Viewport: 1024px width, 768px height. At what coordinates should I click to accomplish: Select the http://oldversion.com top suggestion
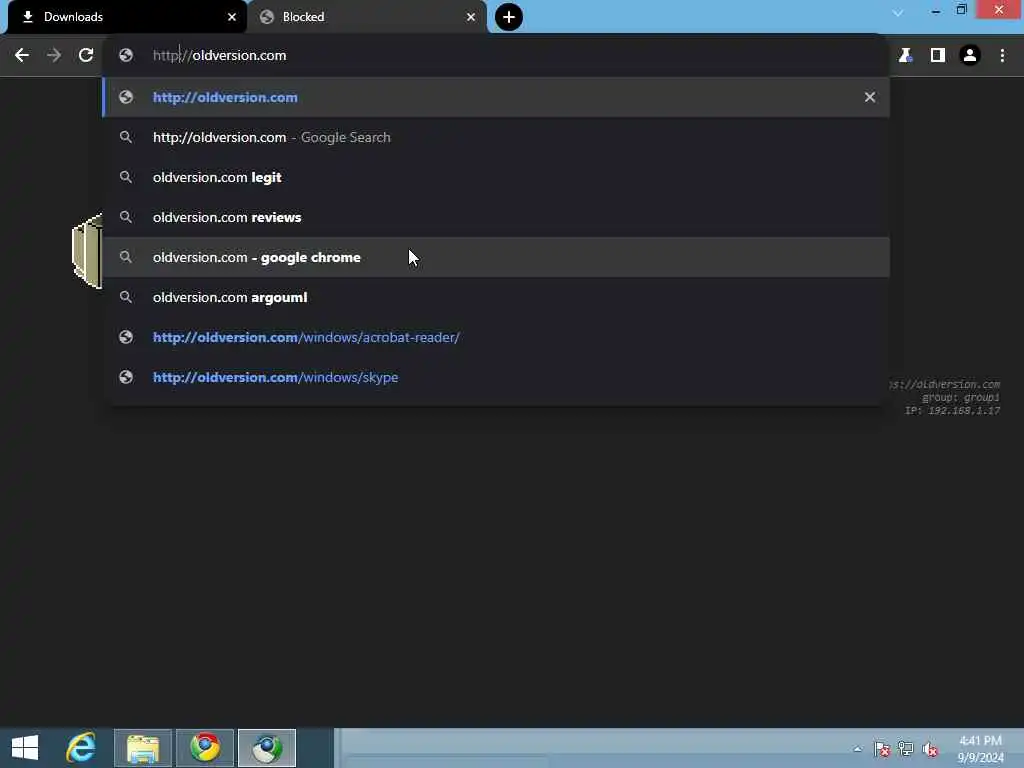496,97
